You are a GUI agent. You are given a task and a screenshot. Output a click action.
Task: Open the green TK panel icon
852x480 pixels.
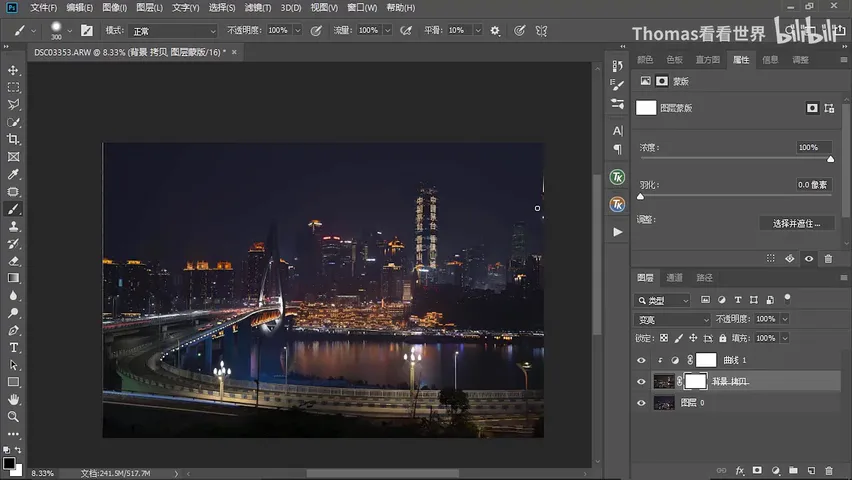click(x=617, y=177)
